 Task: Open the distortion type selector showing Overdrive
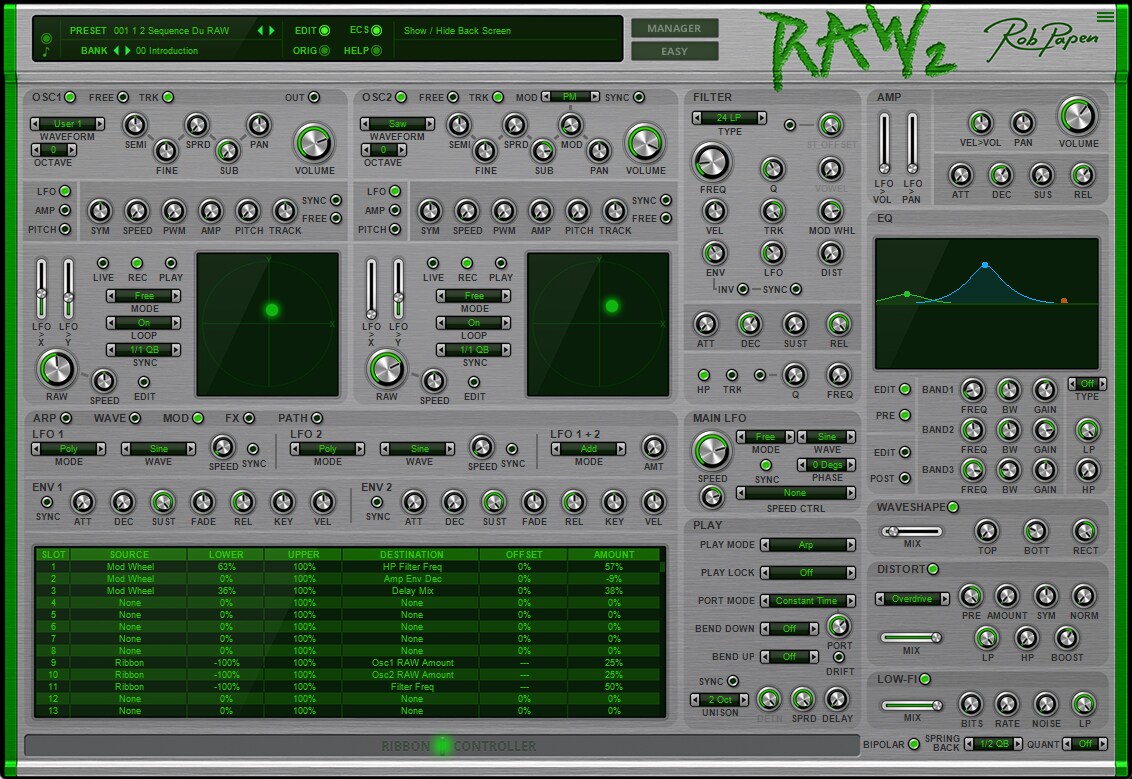912,599
